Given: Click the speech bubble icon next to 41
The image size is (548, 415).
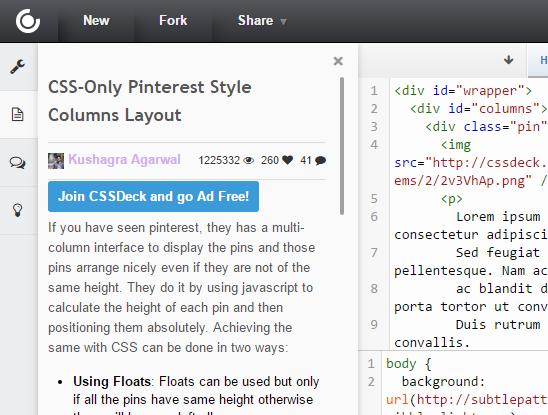Looking at the screenshot, I should (320, 160).
